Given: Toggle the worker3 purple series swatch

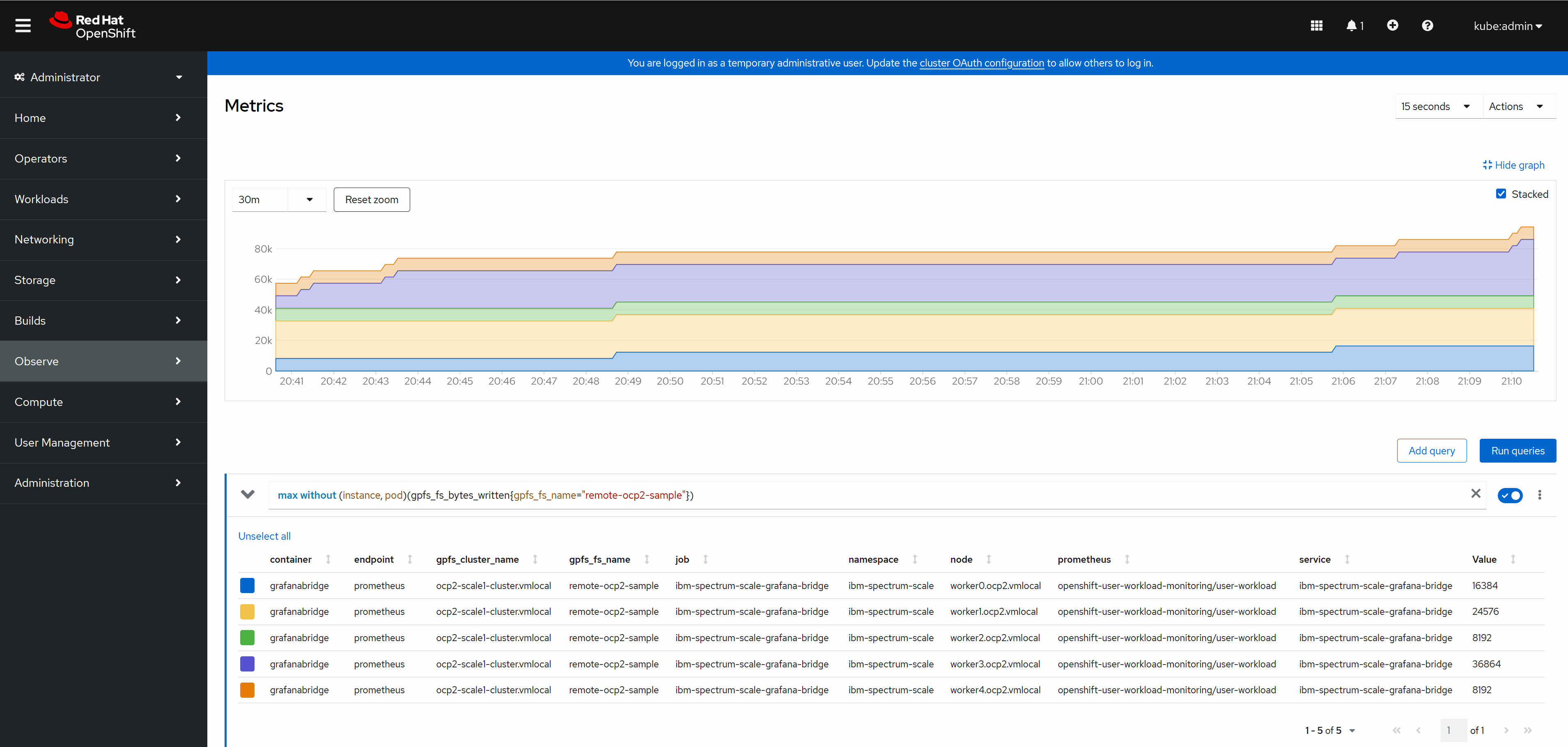Looking at the screenshot, I should point(247,664).
